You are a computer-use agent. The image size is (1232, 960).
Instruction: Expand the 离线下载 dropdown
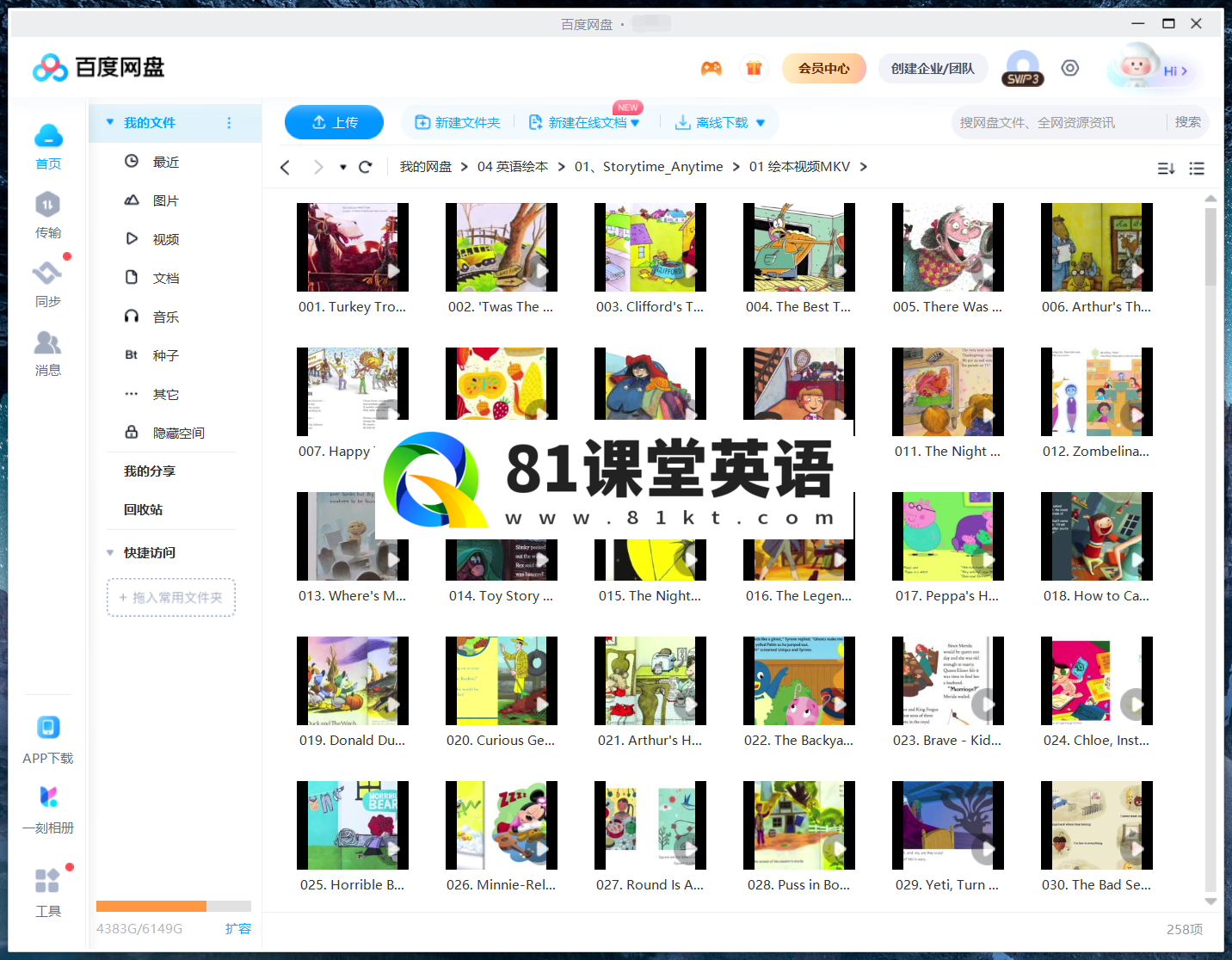pyautogui.click(x=761, y=123)
